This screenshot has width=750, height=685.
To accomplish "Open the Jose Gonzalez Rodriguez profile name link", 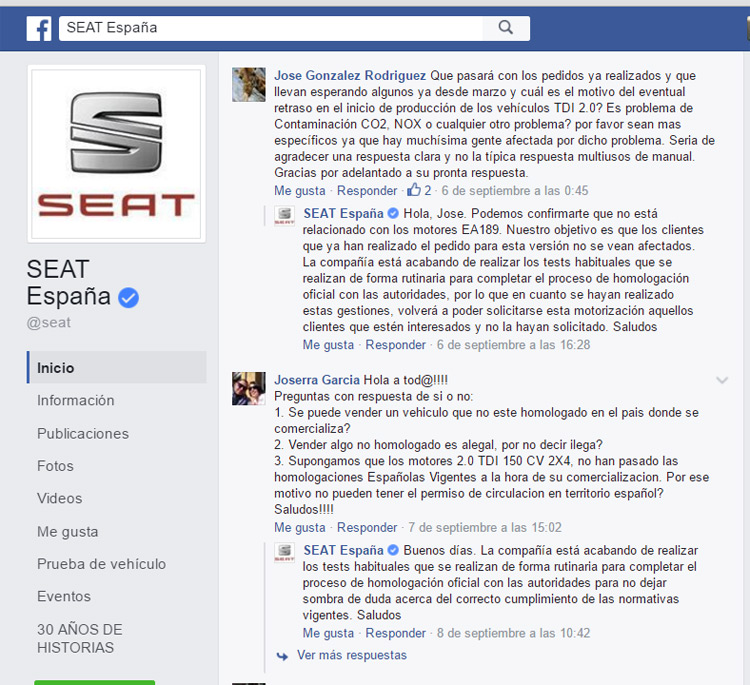I will [350, 76].
